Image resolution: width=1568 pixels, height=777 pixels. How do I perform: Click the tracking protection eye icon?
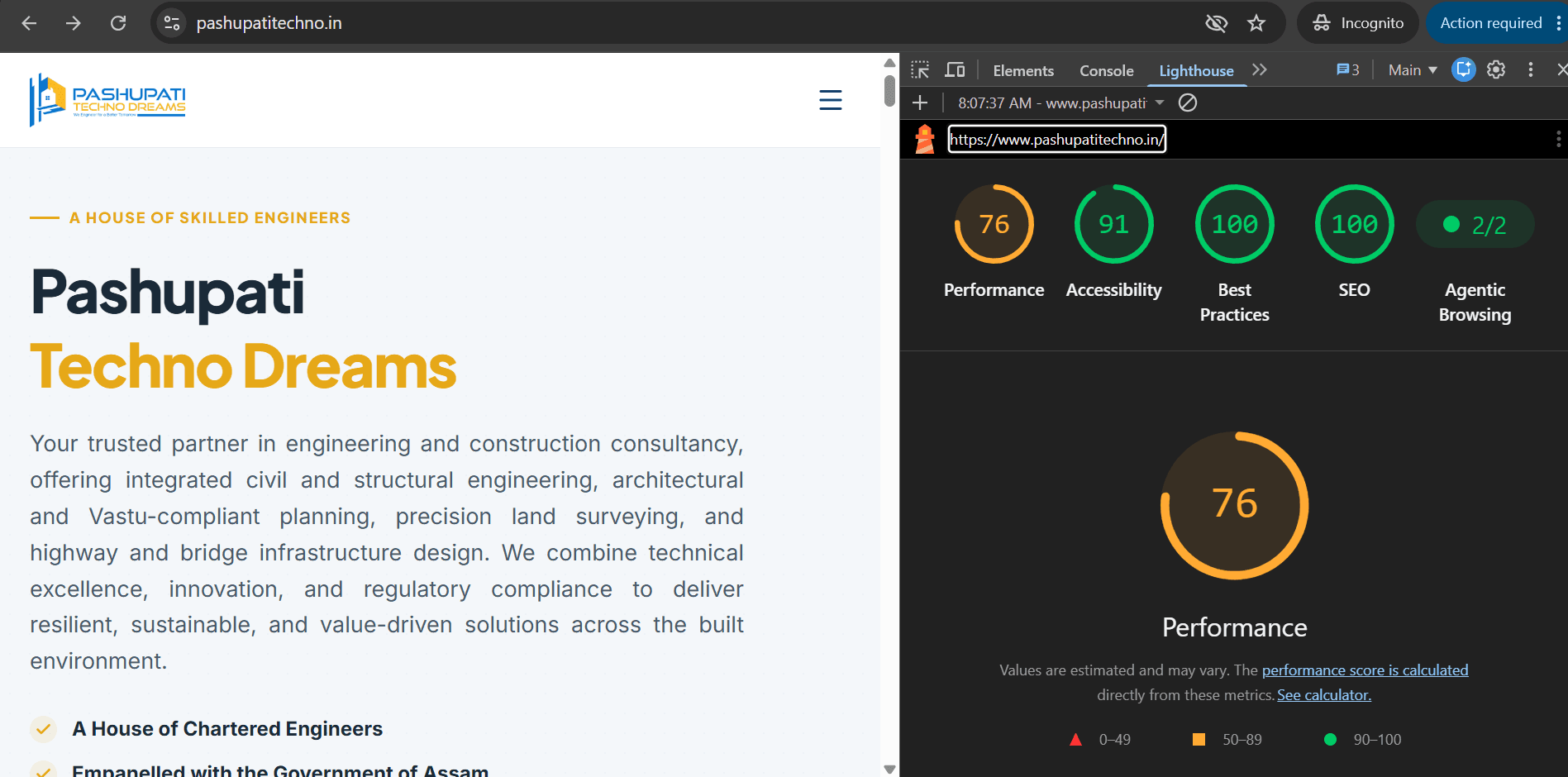pyautogui.click(x=1216, y=23)
